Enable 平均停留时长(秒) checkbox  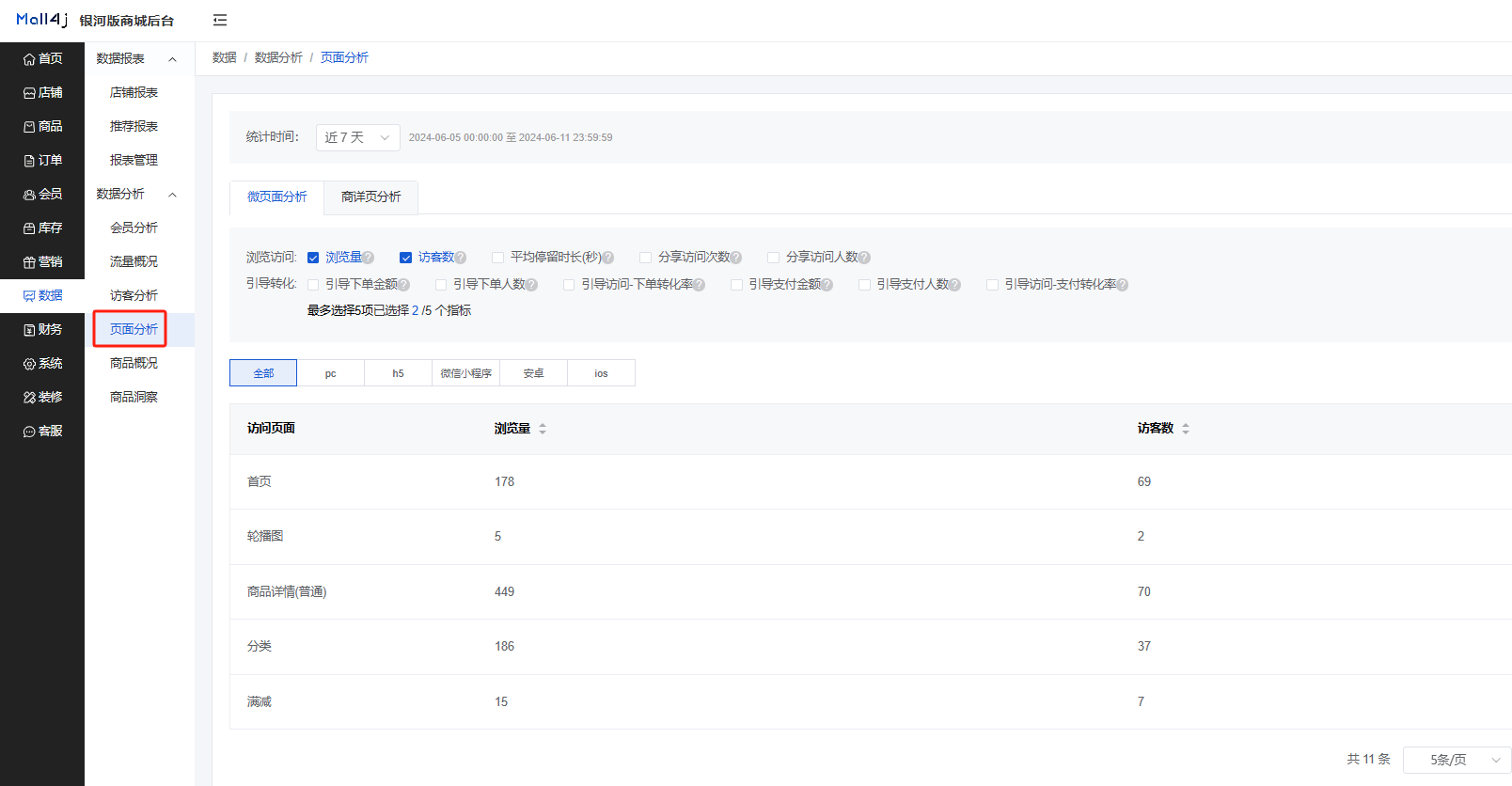click(x=497, y=258)
